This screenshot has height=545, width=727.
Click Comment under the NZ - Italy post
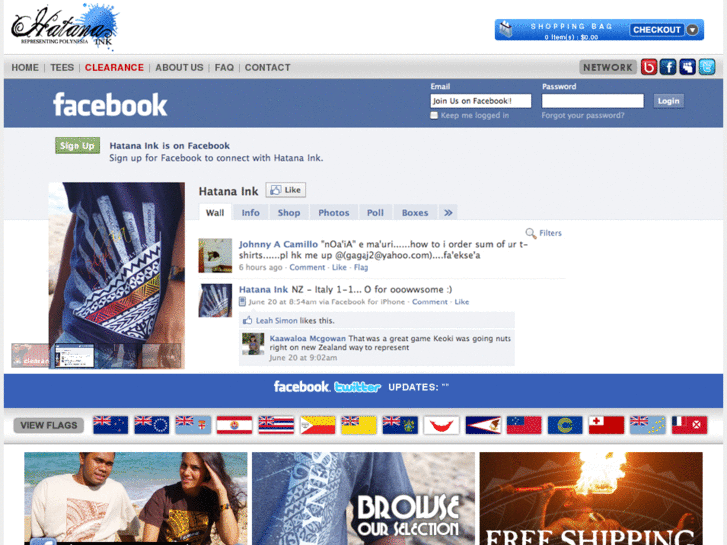coord(430,301)
